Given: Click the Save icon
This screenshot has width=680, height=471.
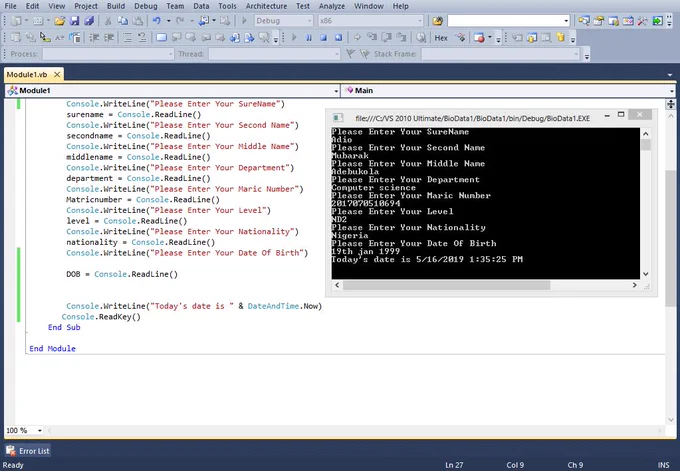Looking at the screenshot, I should (74, 21).
